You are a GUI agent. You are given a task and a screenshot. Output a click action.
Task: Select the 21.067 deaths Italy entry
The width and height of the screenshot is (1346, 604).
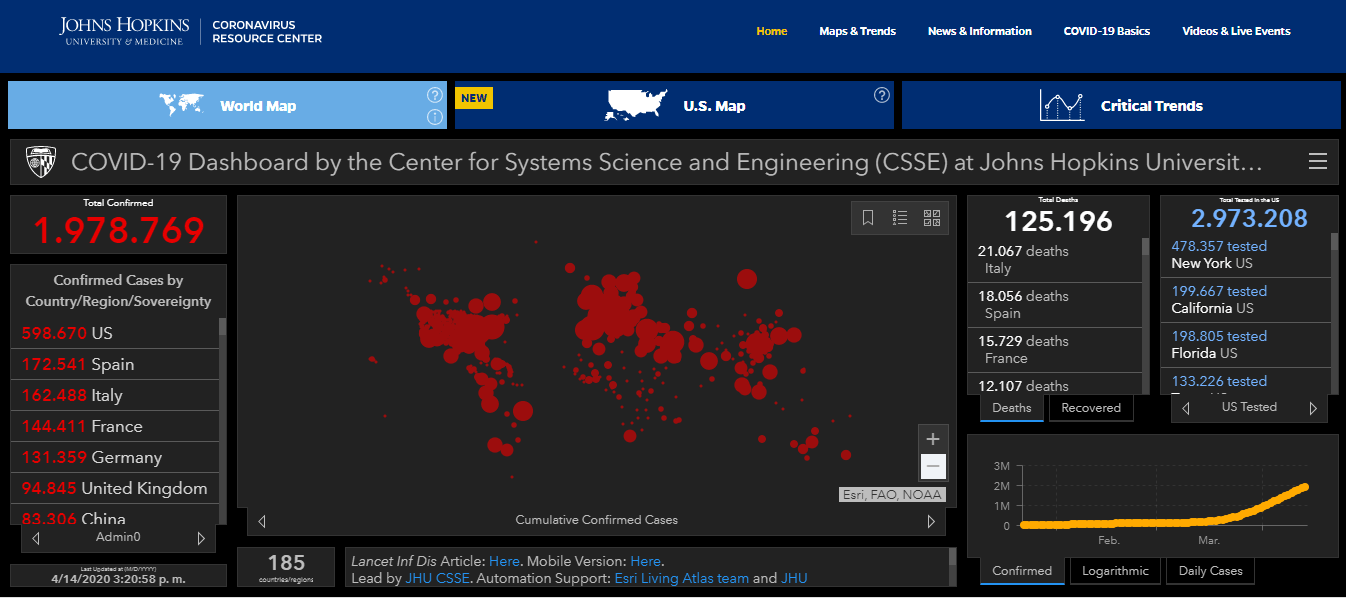click(x=1055, y=260)
